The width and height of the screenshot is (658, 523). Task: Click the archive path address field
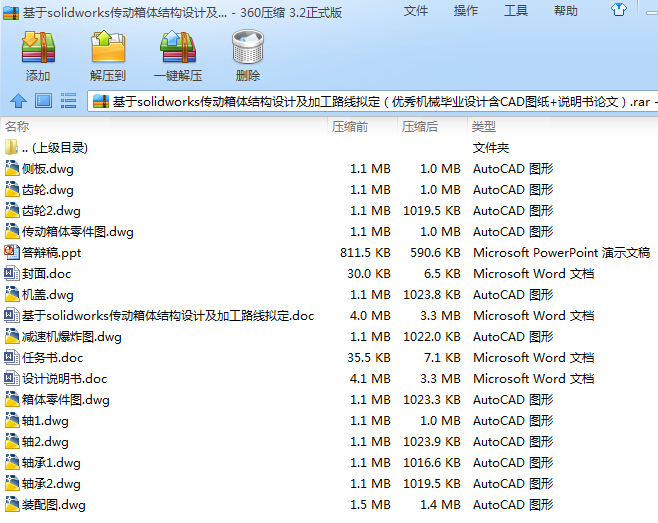coord(372,101)
